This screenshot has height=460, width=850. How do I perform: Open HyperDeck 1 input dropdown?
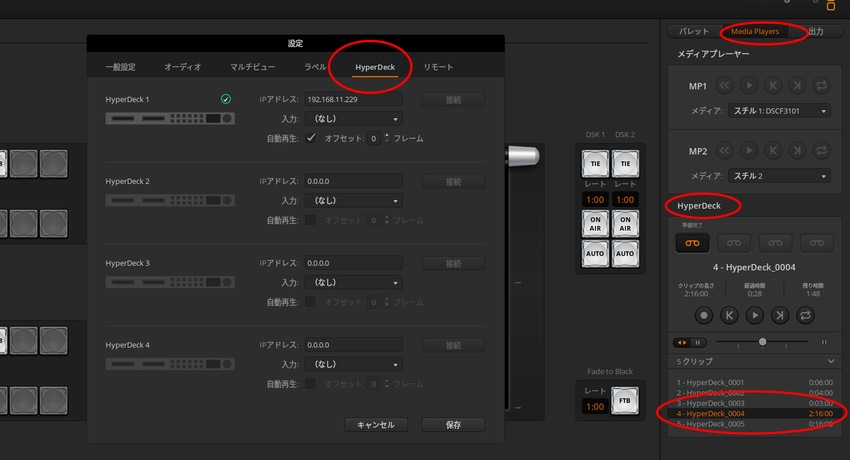pyautogui.click(x=353, y=119)
